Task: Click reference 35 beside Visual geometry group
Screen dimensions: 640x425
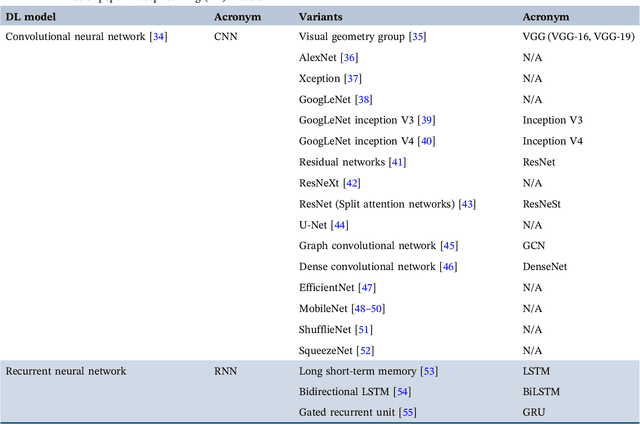Action: pyautogui.click(x=417, y=36)
